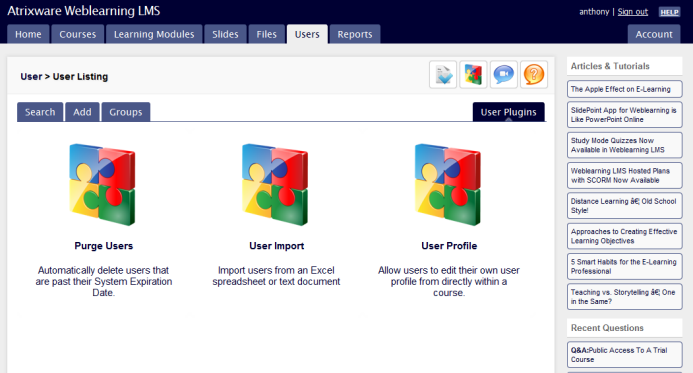Open the Weblearning LMS Hosted Plans article

pyautogui.click(x=624, y=175)
